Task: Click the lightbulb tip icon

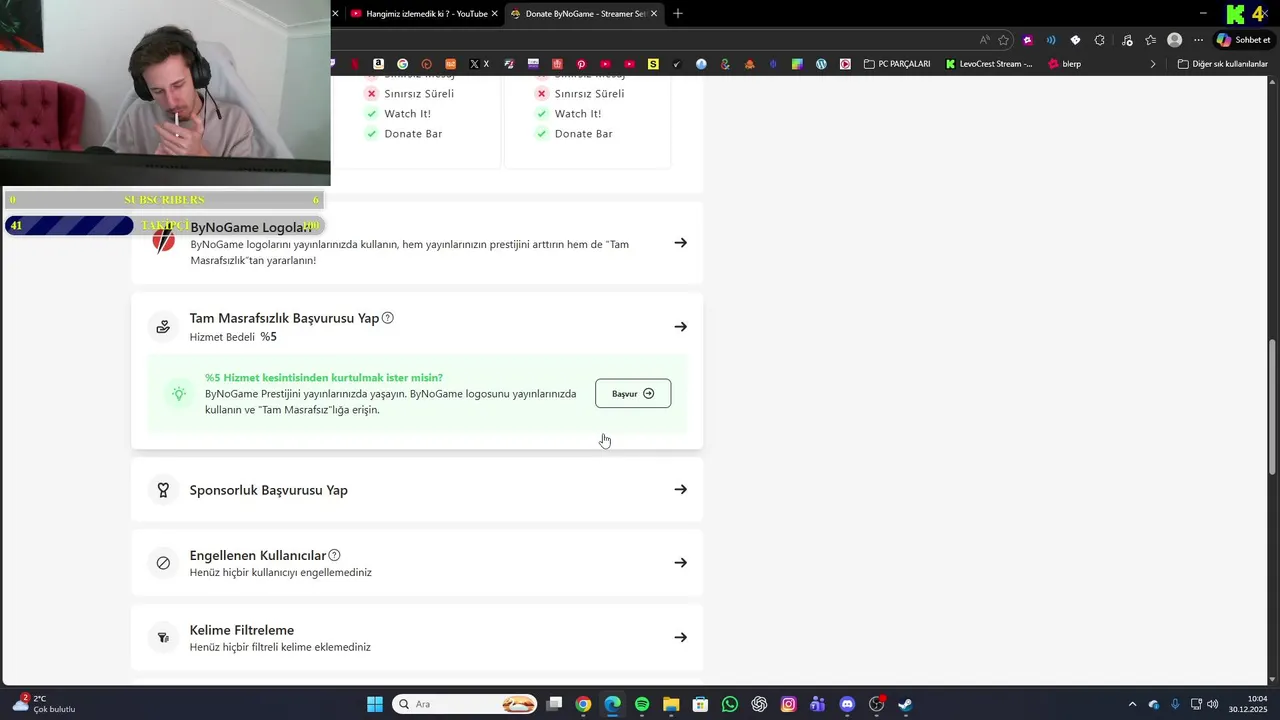Action: click(x=179, y=394)
